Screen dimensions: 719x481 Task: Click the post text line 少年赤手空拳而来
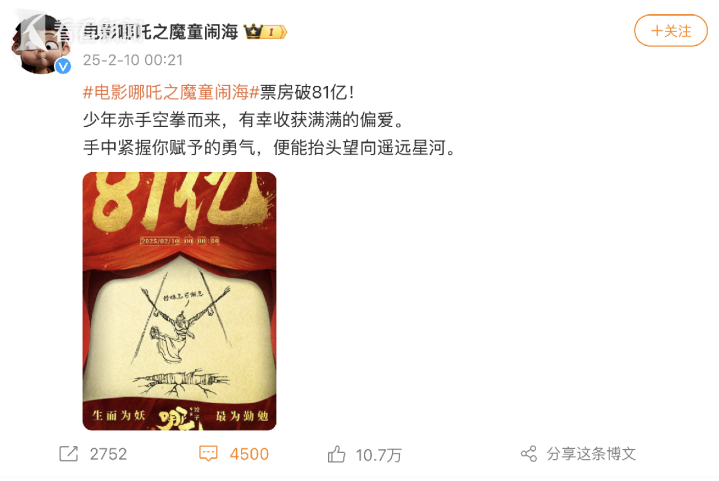pyautogui.click(x=152, y=120)
